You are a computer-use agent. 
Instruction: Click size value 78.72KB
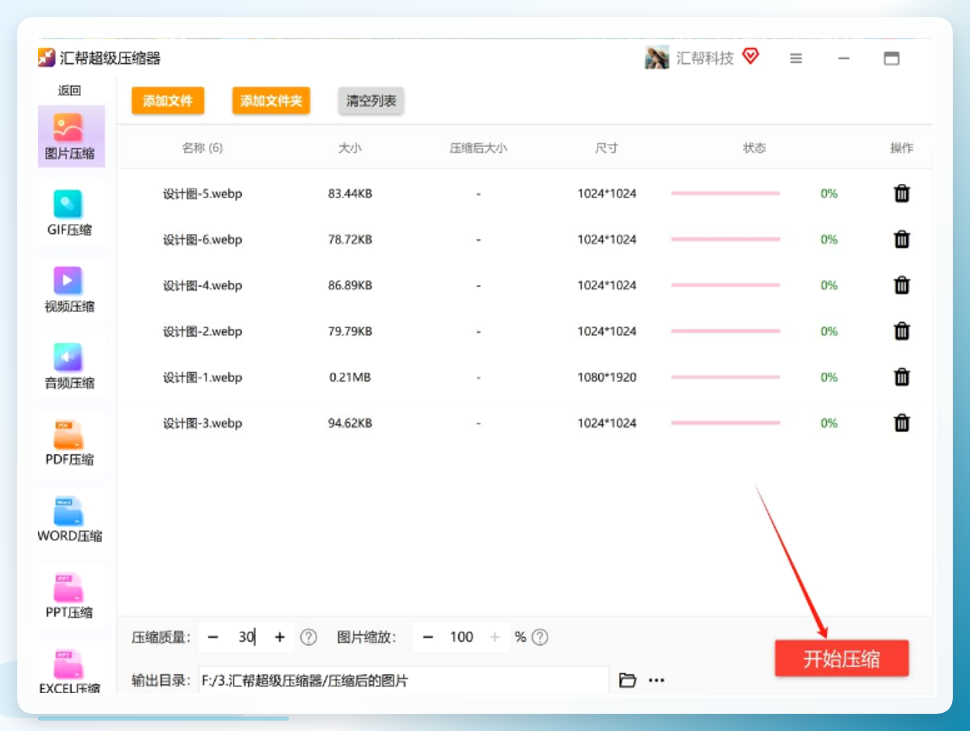pos(350,239)
